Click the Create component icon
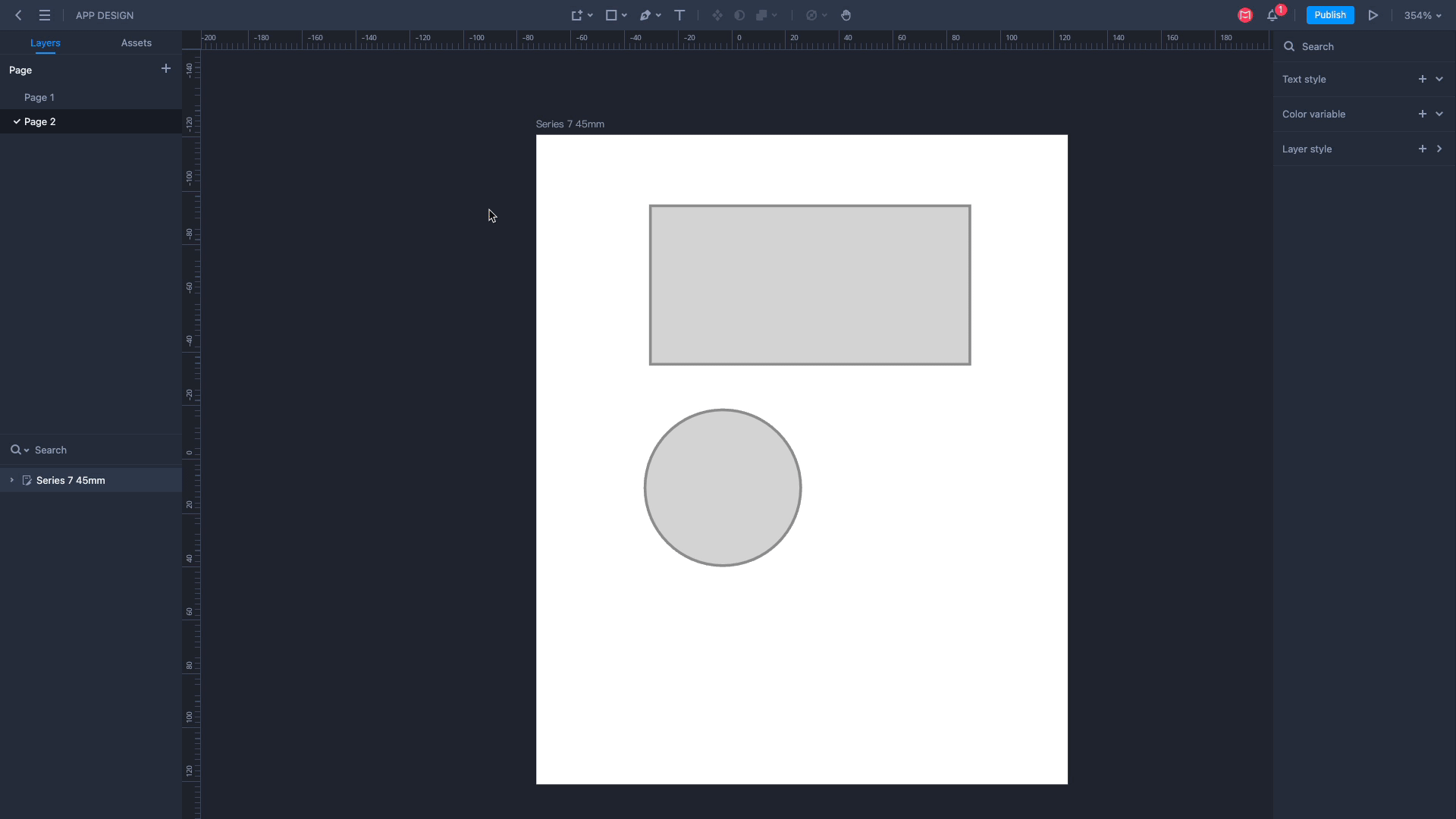Viewport: 1456px width, 819px height. coord(717,15)
